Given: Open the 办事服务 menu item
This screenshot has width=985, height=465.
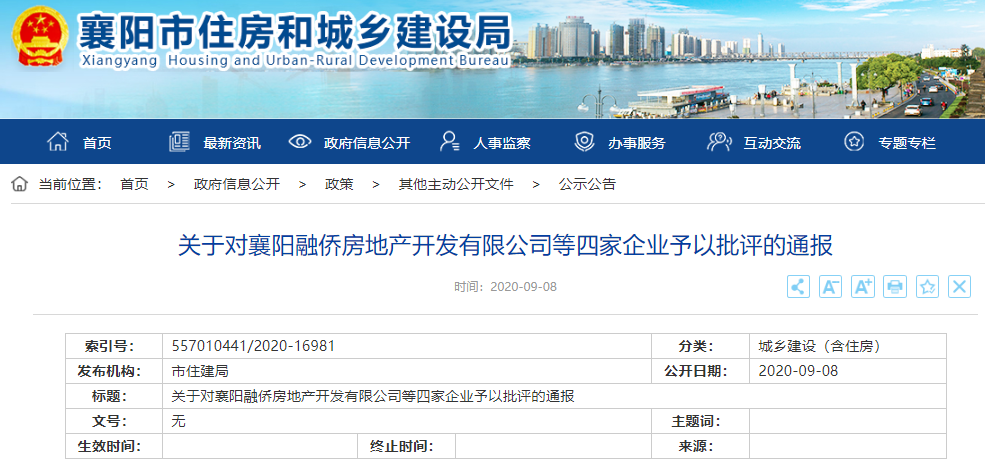Looking at the screenshot, I should pyautogui.click(x=620, y=142).
